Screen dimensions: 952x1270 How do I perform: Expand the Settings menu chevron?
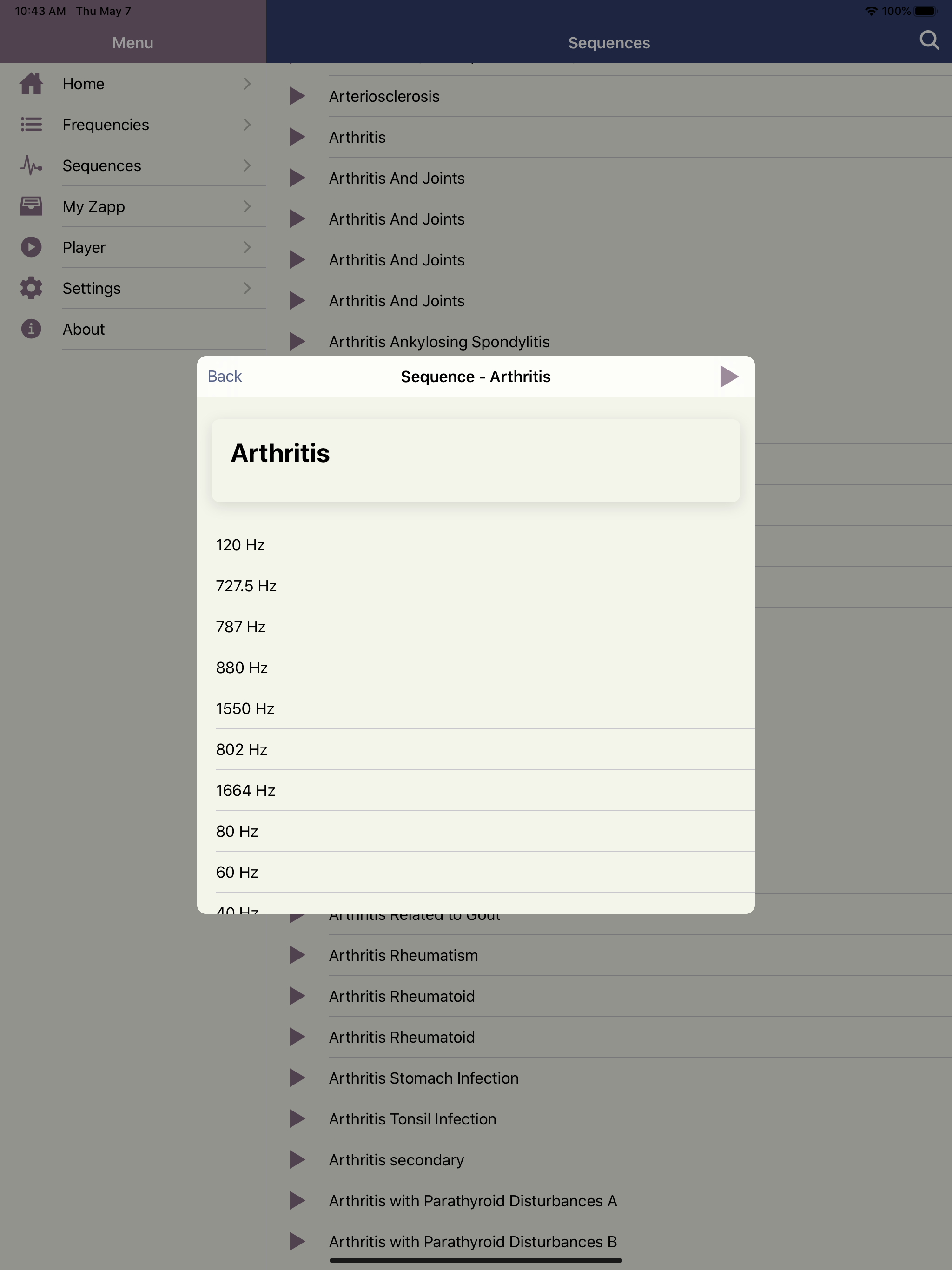click(247, 288)
